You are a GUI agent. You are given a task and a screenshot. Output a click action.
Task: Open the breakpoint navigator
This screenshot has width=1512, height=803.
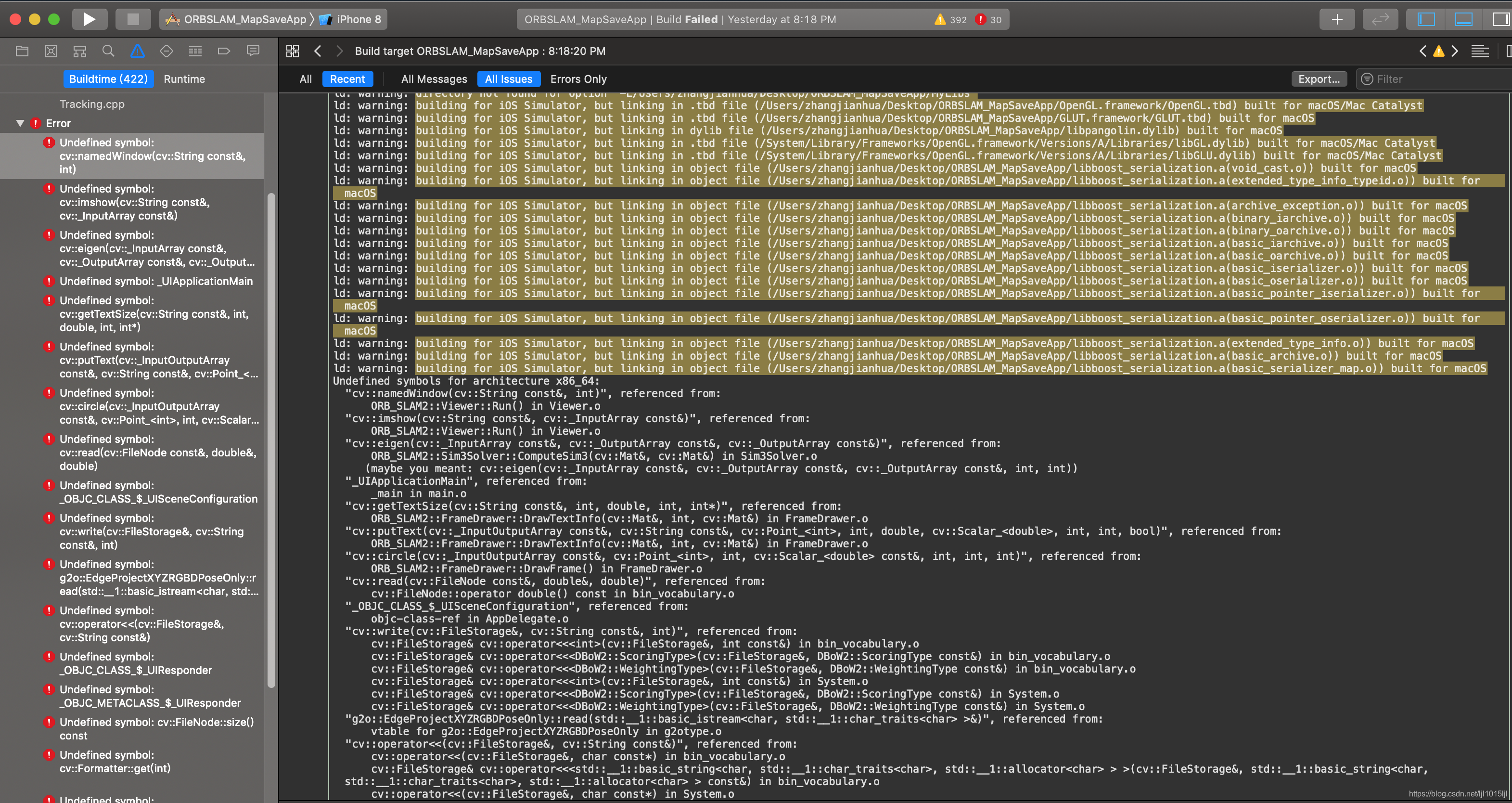[224, 51]
